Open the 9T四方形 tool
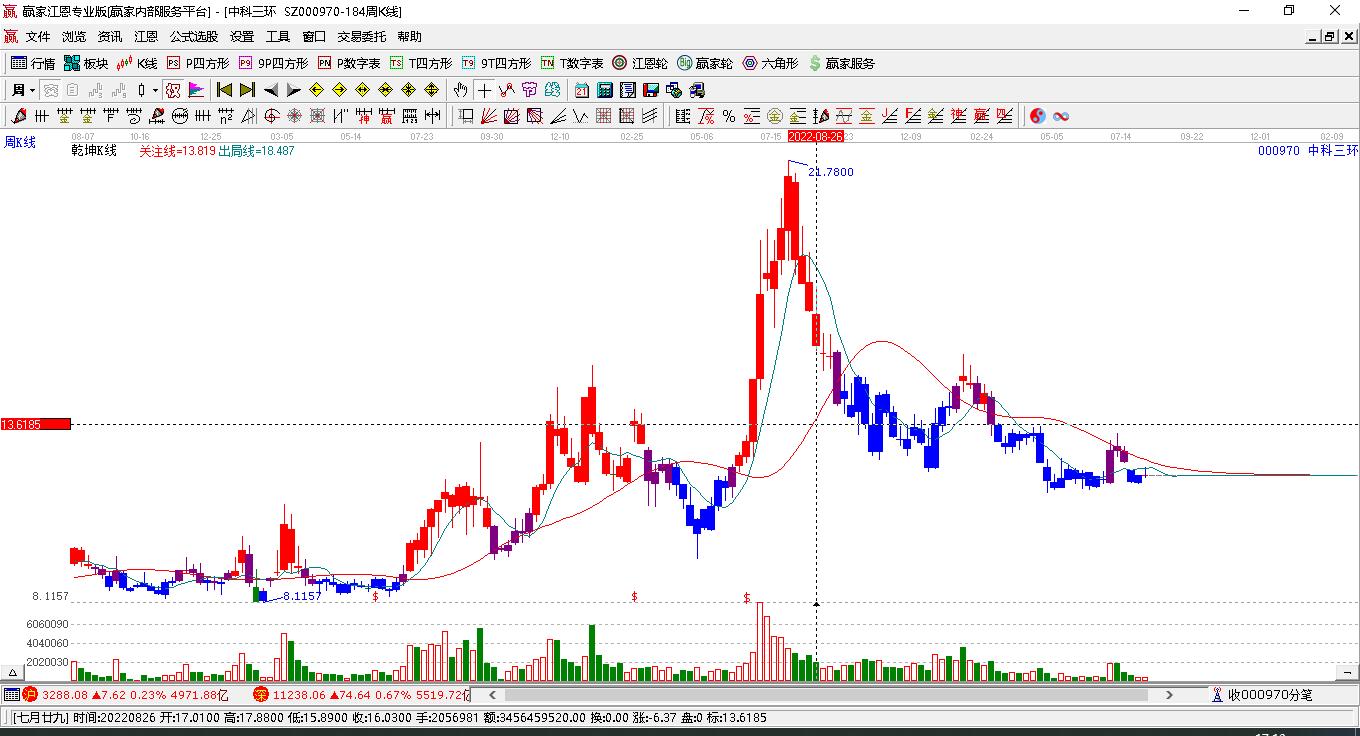 496,63
